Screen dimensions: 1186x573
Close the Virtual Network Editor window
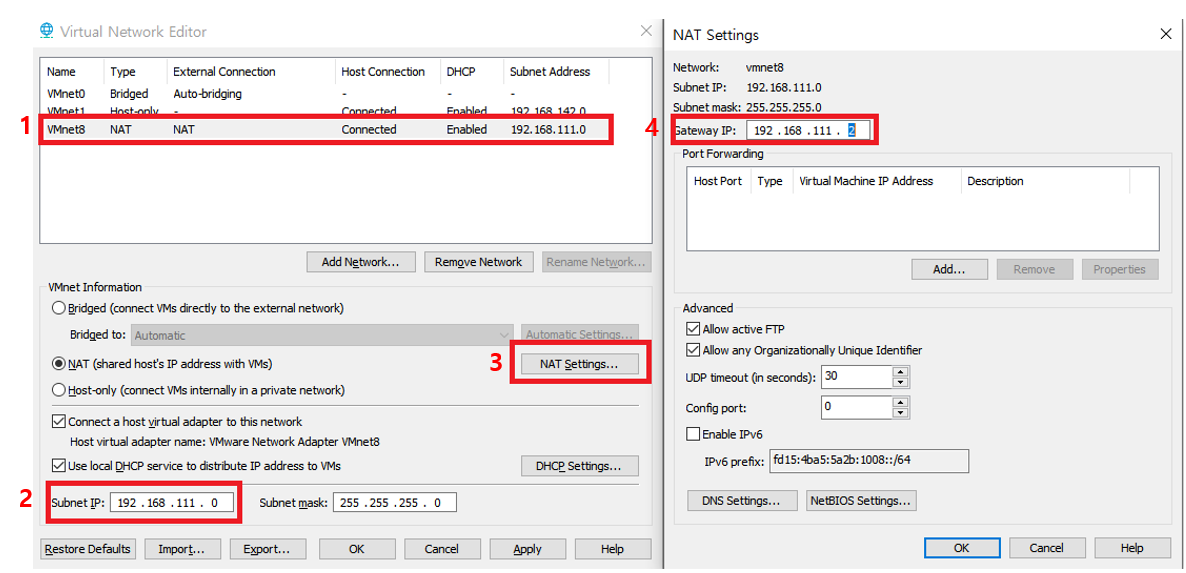click(646, 31)
